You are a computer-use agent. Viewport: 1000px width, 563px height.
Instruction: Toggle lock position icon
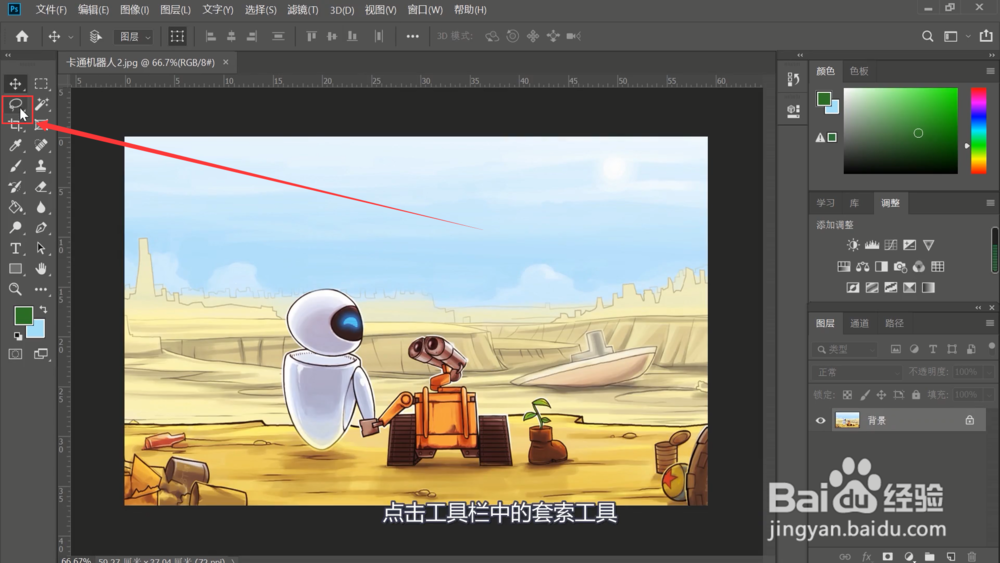click(881, 395)
